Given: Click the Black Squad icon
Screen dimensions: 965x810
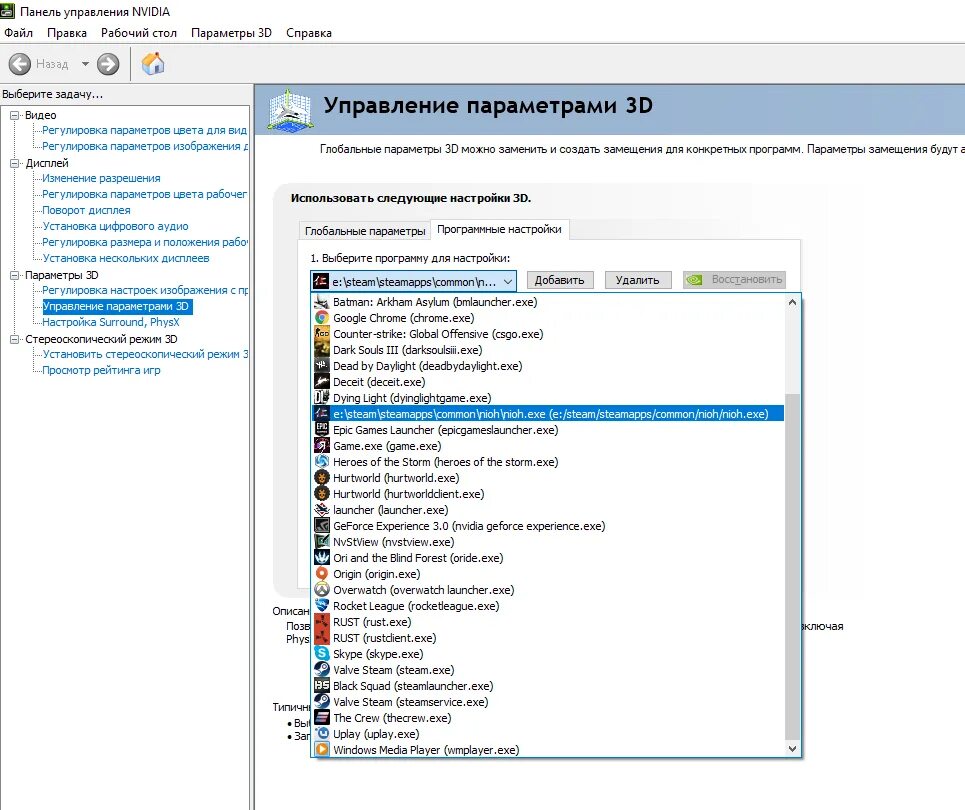Looking at the screenshot, I should tap(321, 686).
